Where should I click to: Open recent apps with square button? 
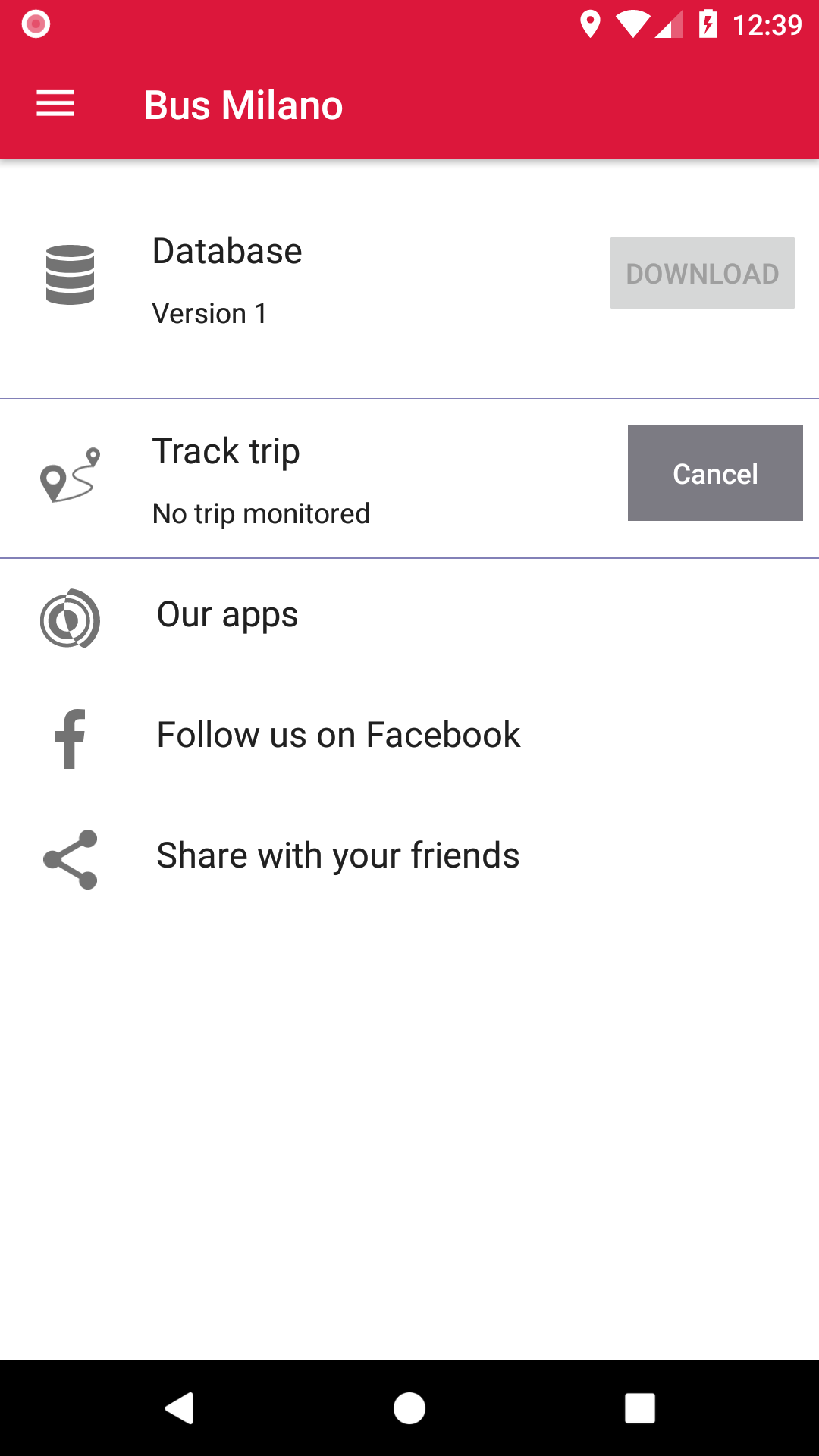pyautogui.click(x=639, y=1408)
